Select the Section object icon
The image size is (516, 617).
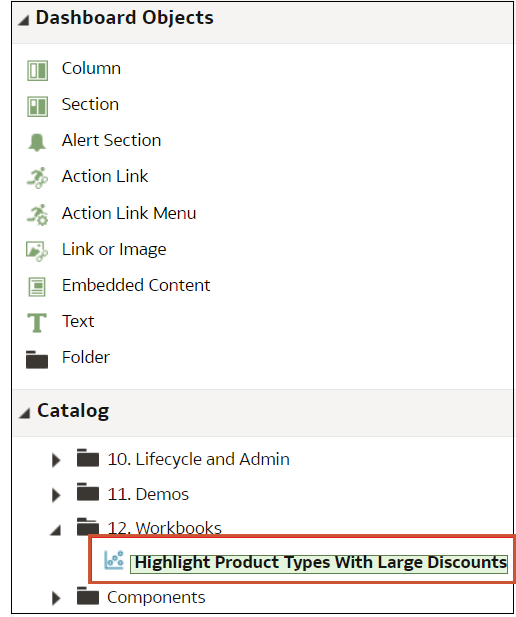click(x=37, y=106)
